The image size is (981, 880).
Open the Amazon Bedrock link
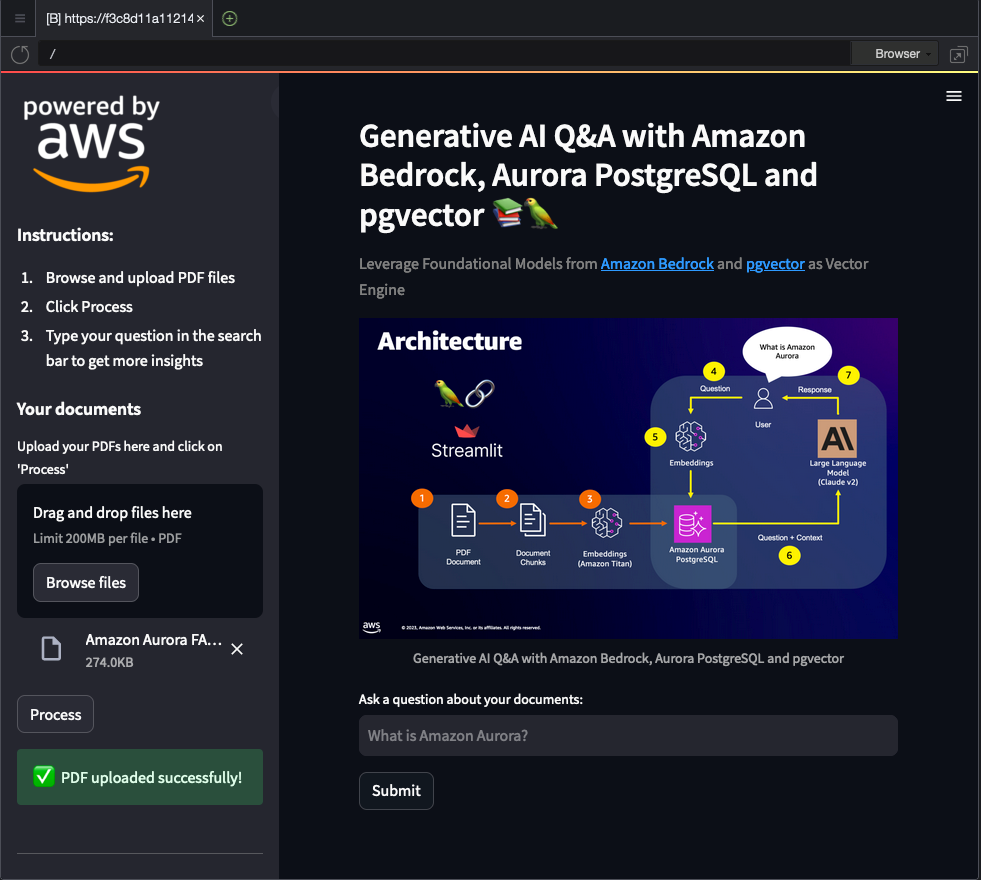[x=657, y=264]
